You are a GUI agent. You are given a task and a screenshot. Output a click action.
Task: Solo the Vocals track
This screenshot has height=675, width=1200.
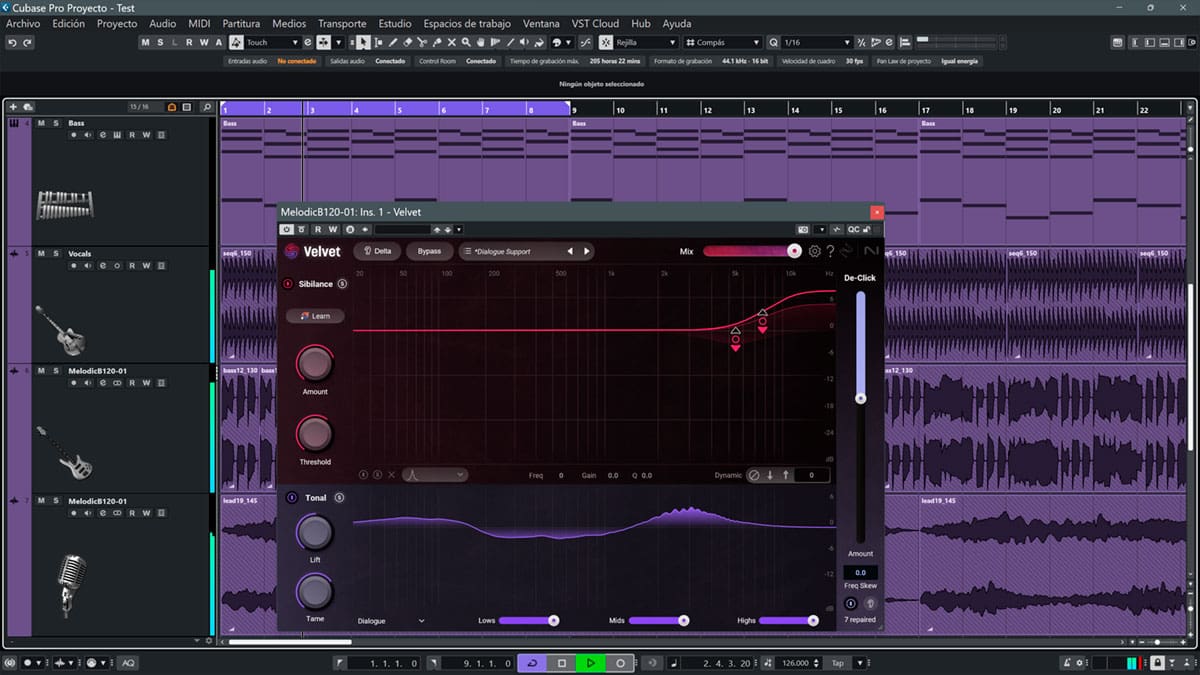(x=56, y=254)
